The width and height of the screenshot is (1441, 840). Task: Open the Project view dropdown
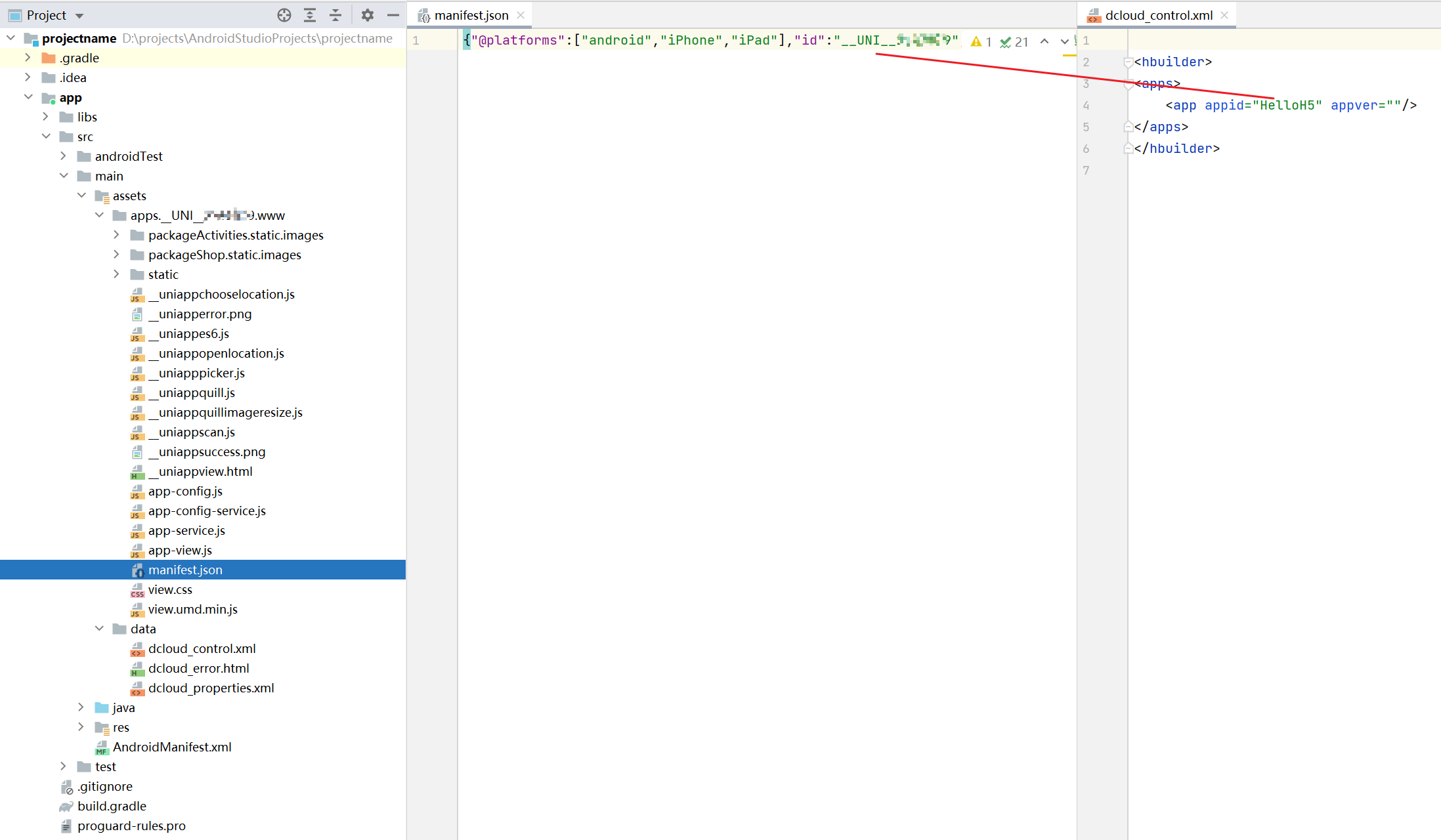(79, 16)
